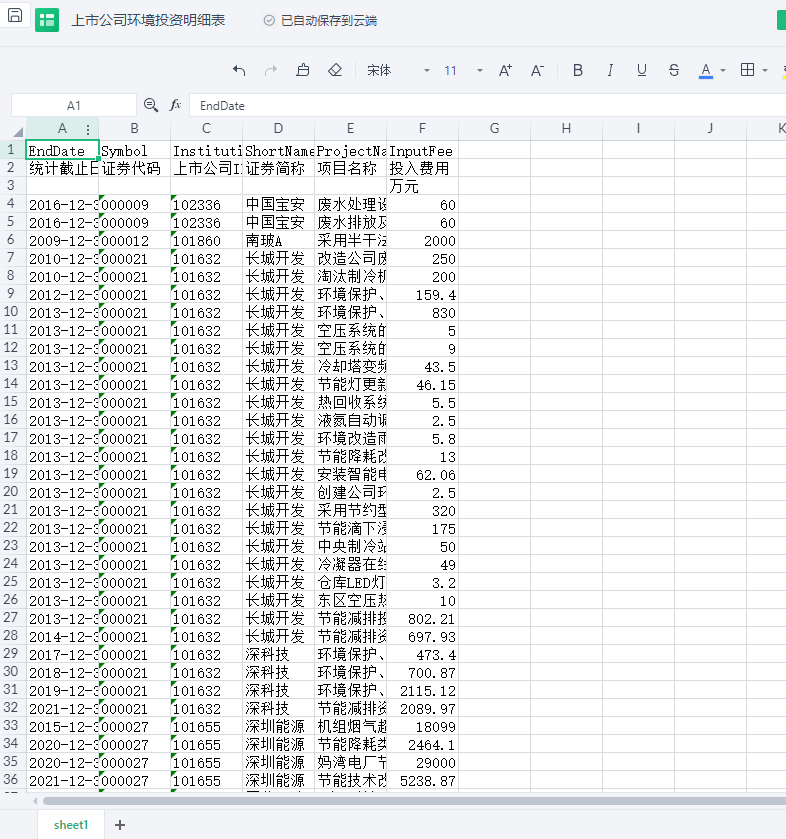This screenshot has width=786, height=839.
Task: Switch to the sheet1 tab
Action: pyautogui.click(x=71, y=825)
